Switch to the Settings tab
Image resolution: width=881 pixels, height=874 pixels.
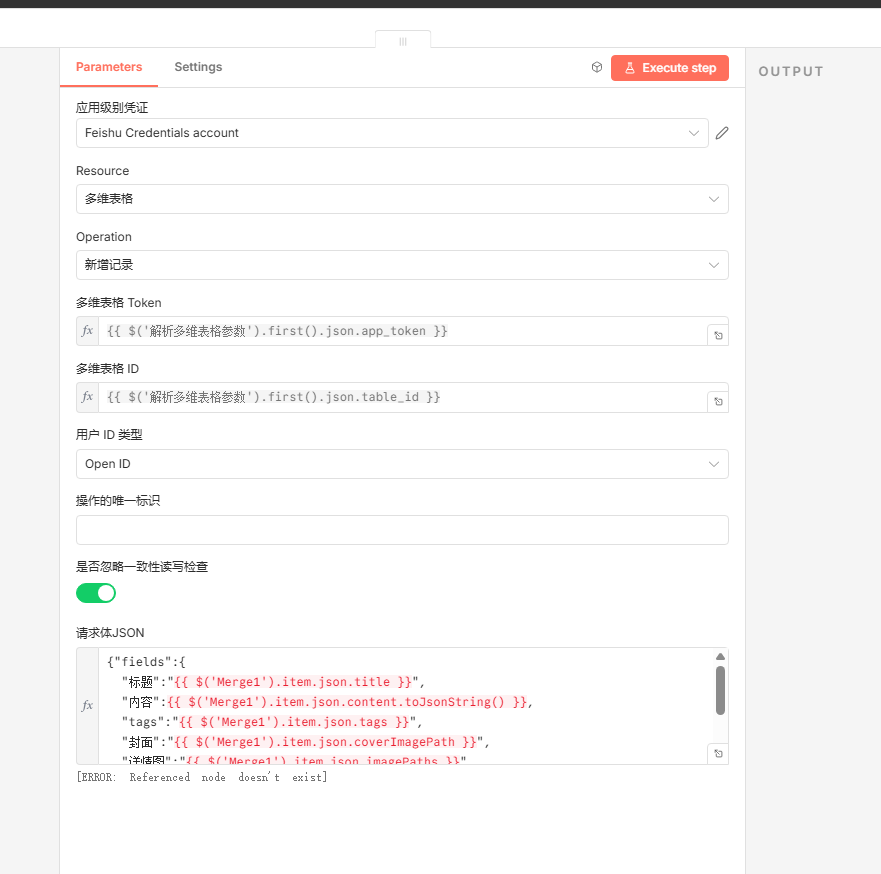[x=198, y=67]
